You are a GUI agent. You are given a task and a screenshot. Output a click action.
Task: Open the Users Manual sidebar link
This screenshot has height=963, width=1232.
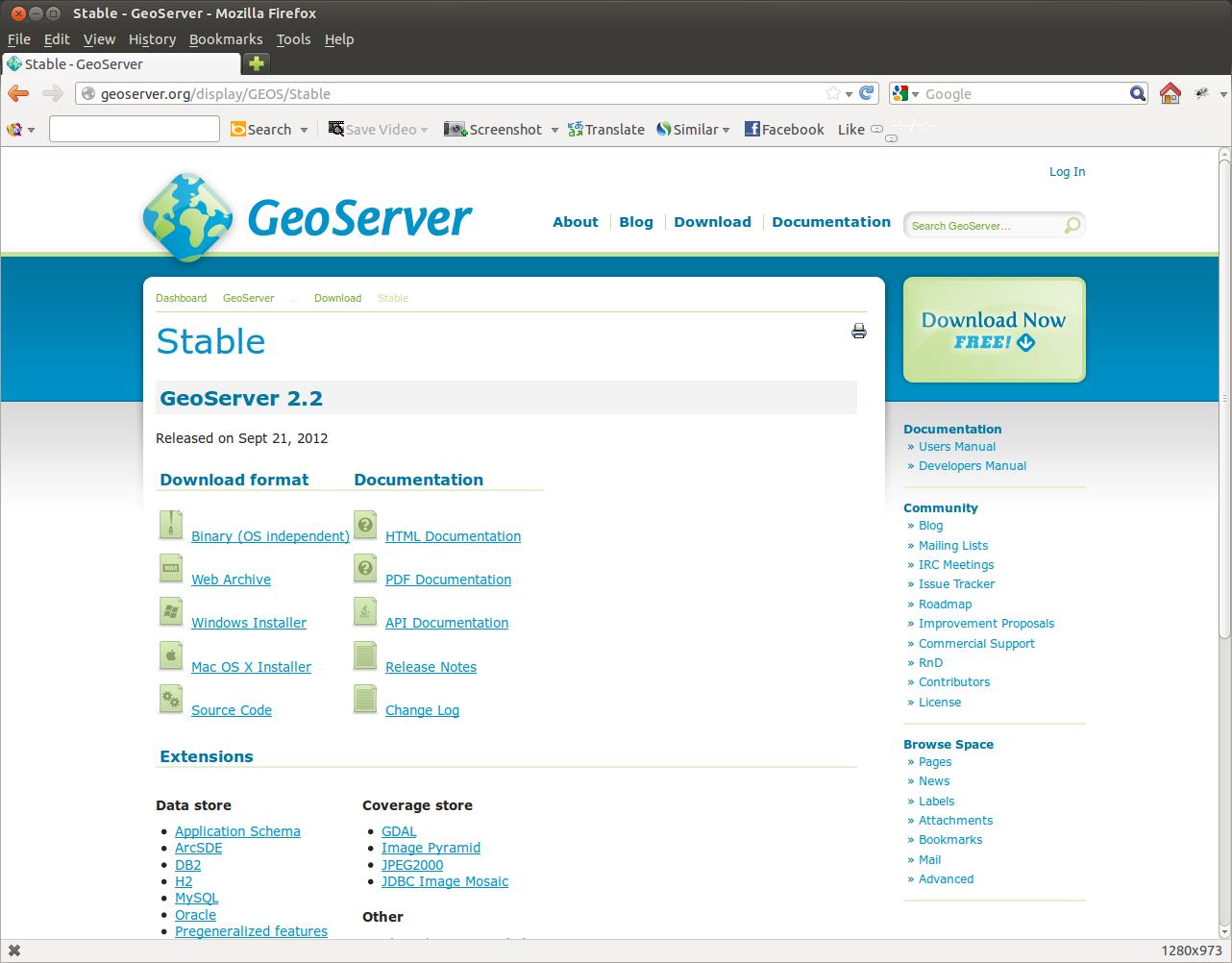point(957,446)
